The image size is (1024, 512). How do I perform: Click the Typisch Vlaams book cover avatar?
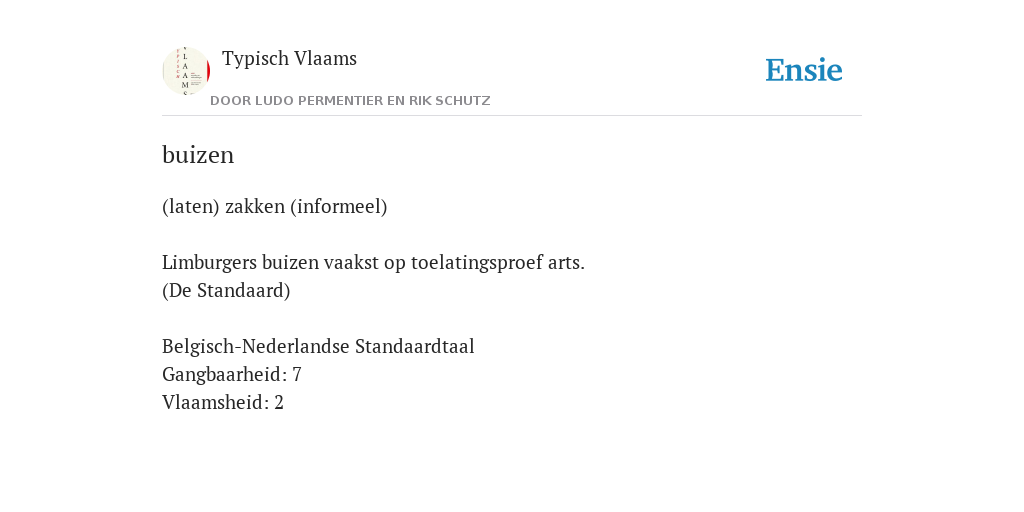pos(186,71)
